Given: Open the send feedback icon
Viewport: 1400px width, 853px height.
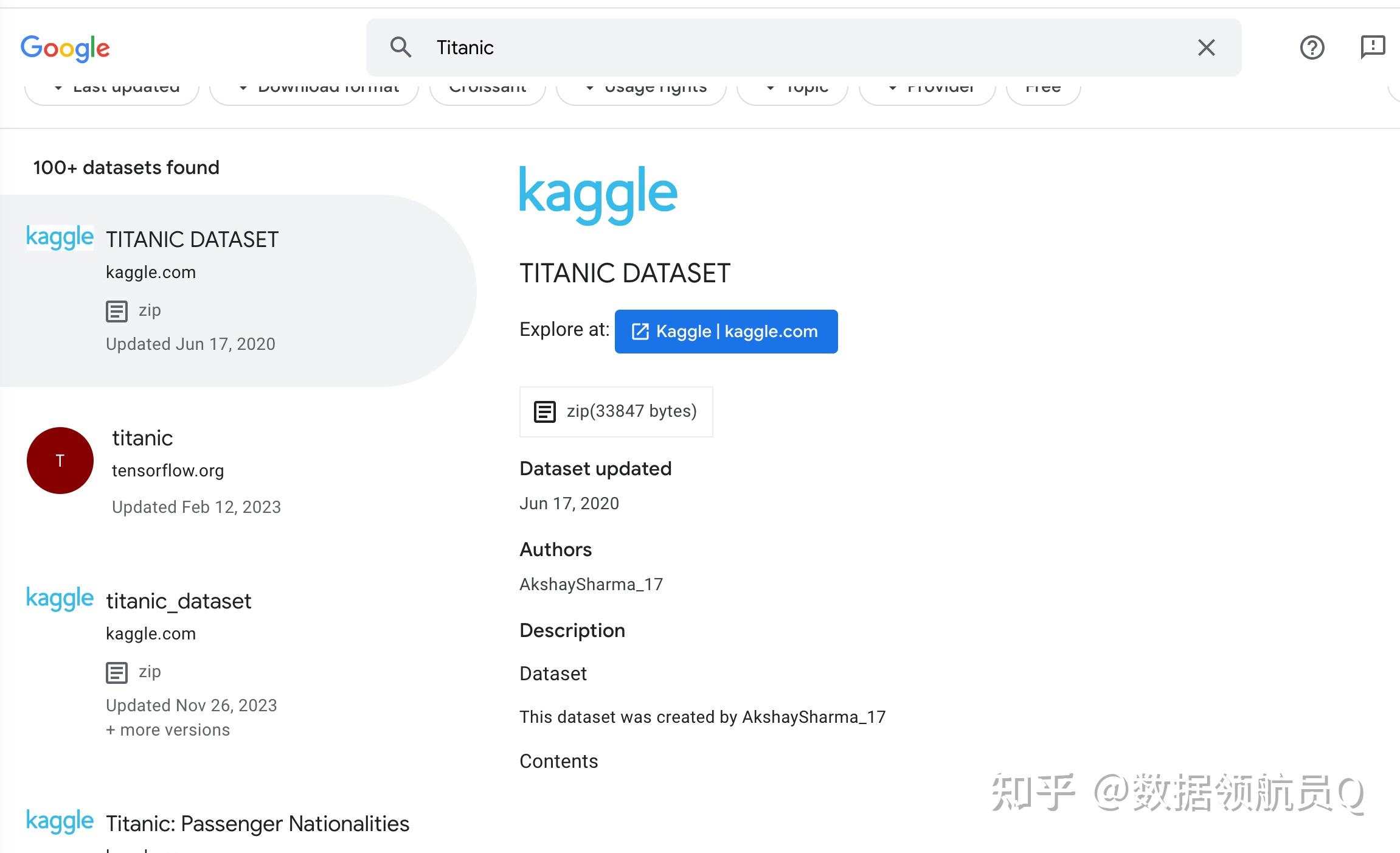Looking at the screenshot, I should pyautogui.click(x=1372, y=47).
